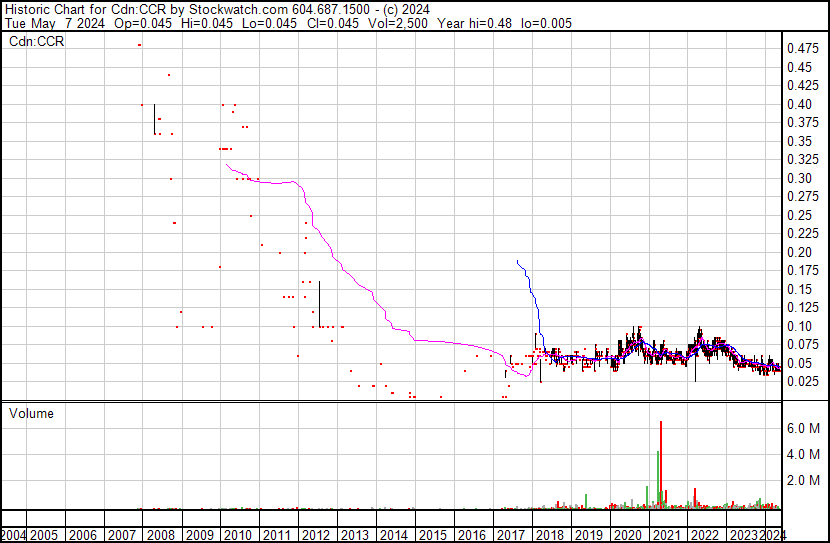Click the 0.20 price axis label
830x543 pixels.
799,252
